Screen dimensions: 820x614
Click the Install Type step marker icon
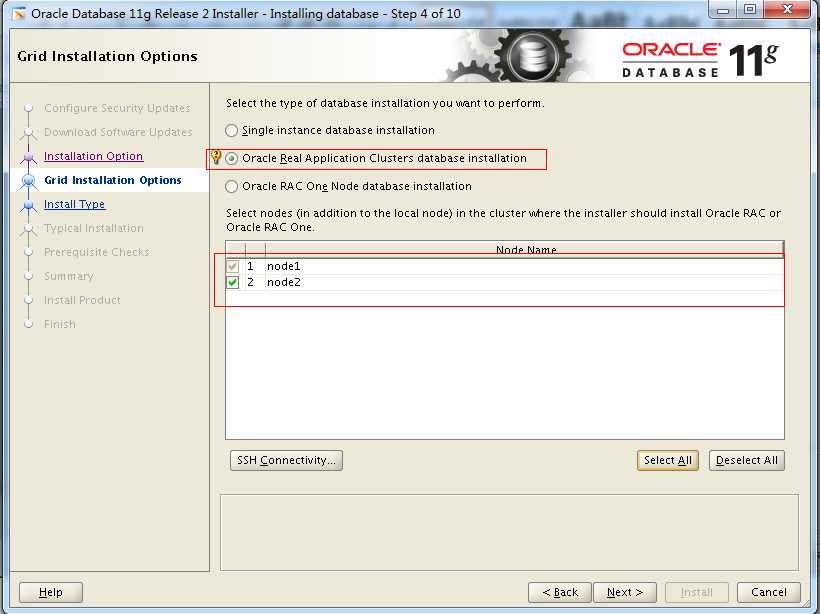(28, 205)
